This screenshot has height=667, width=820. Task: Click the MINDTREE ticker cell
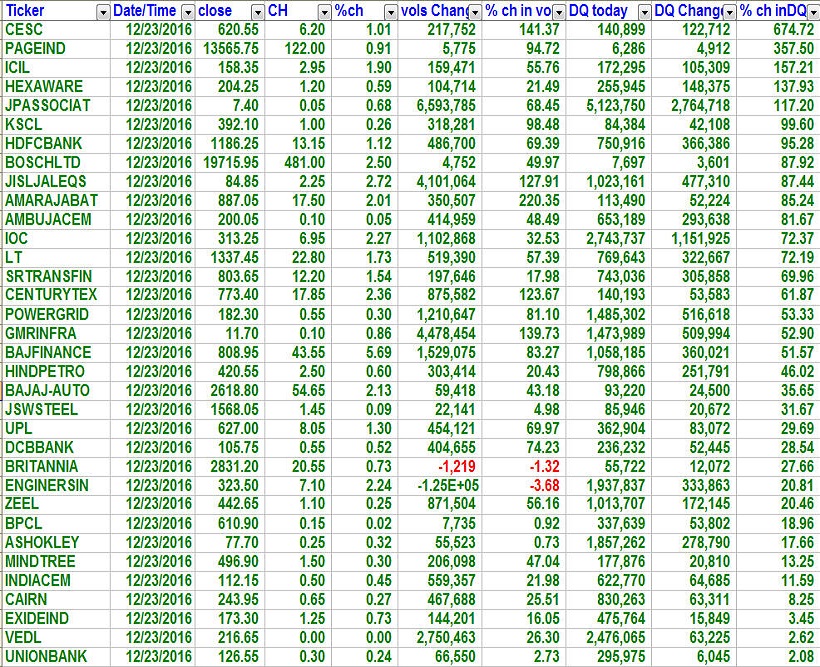coord(55,561)
